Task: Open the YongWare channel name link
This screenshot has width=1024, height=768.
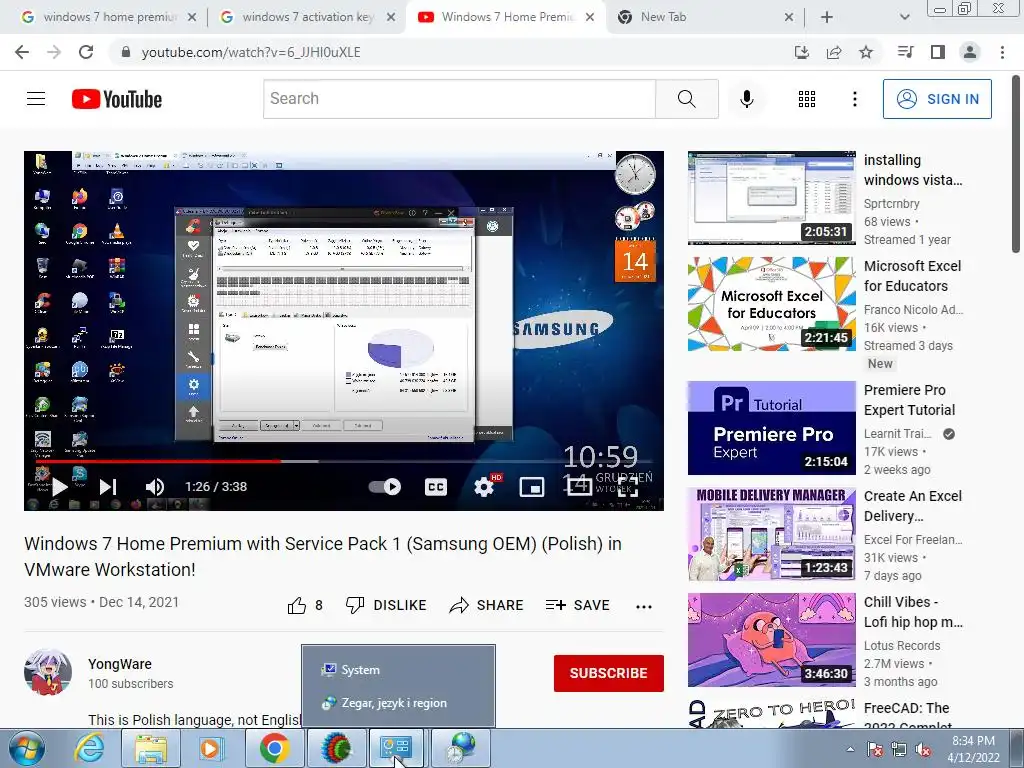Action: [x=120, y=664]
